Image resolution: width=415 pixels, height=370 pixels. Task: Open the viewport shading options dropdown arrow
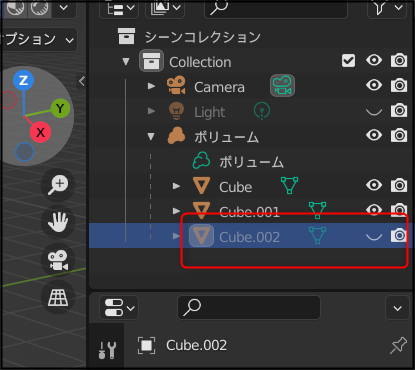click(64, 7)
